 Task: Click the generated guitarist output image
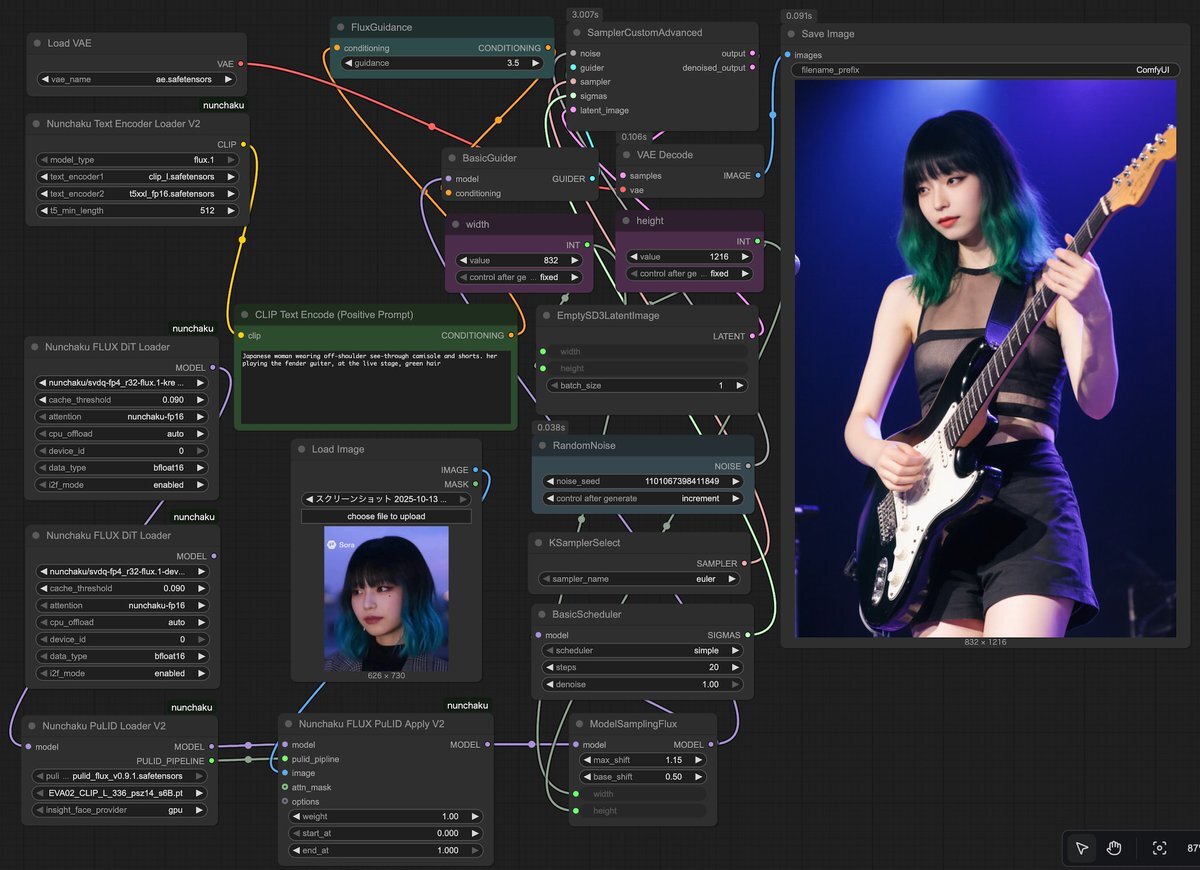coord(985,358)
